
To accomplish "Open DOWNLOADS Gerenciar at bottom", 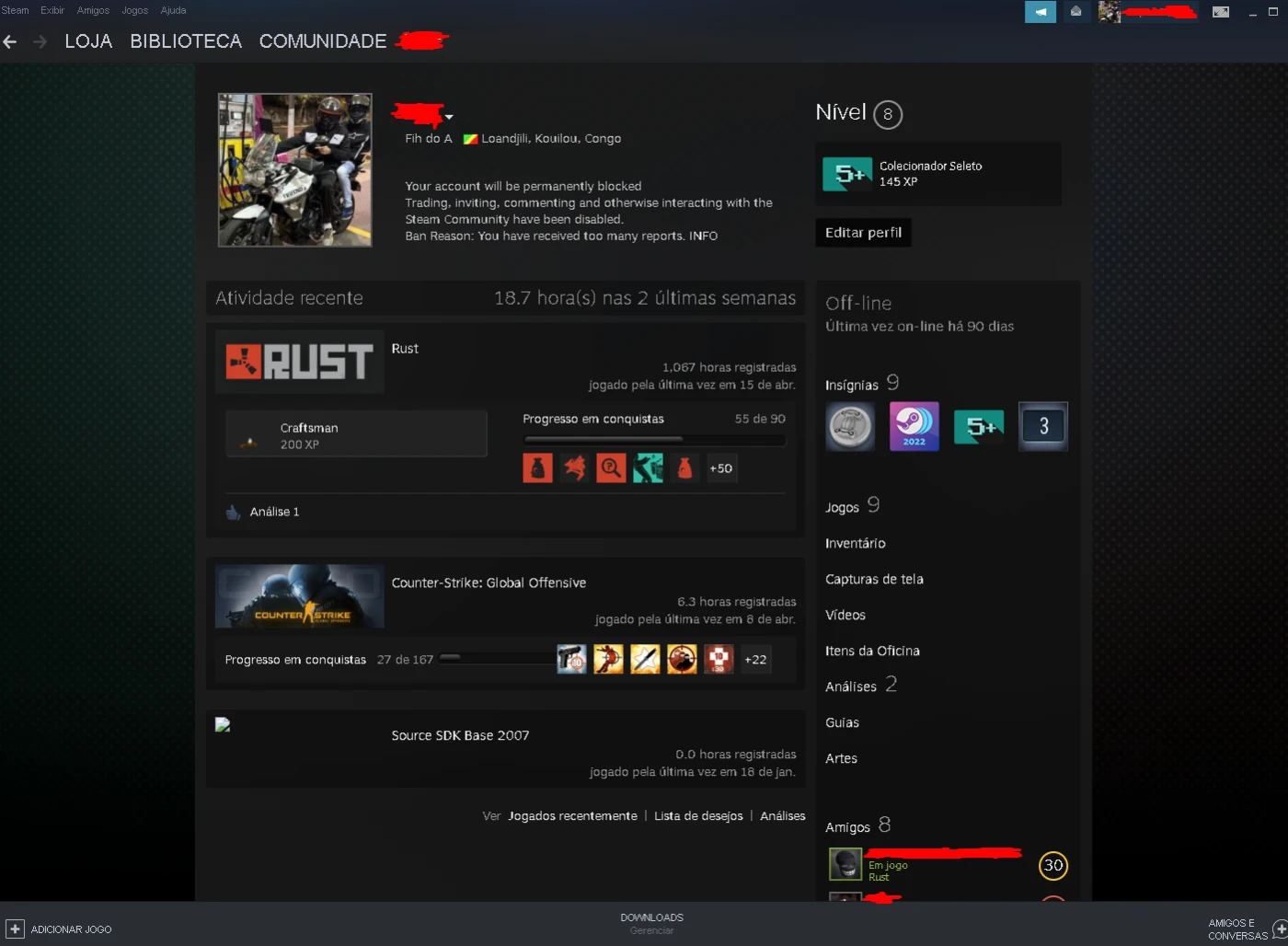I will 651,924.
